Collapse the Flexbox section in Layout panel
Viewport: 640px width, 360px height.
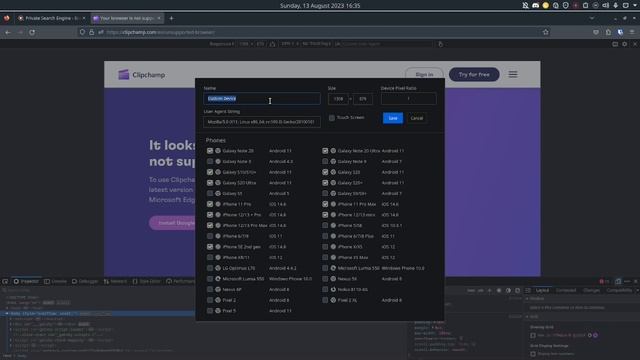coord(527,299)
